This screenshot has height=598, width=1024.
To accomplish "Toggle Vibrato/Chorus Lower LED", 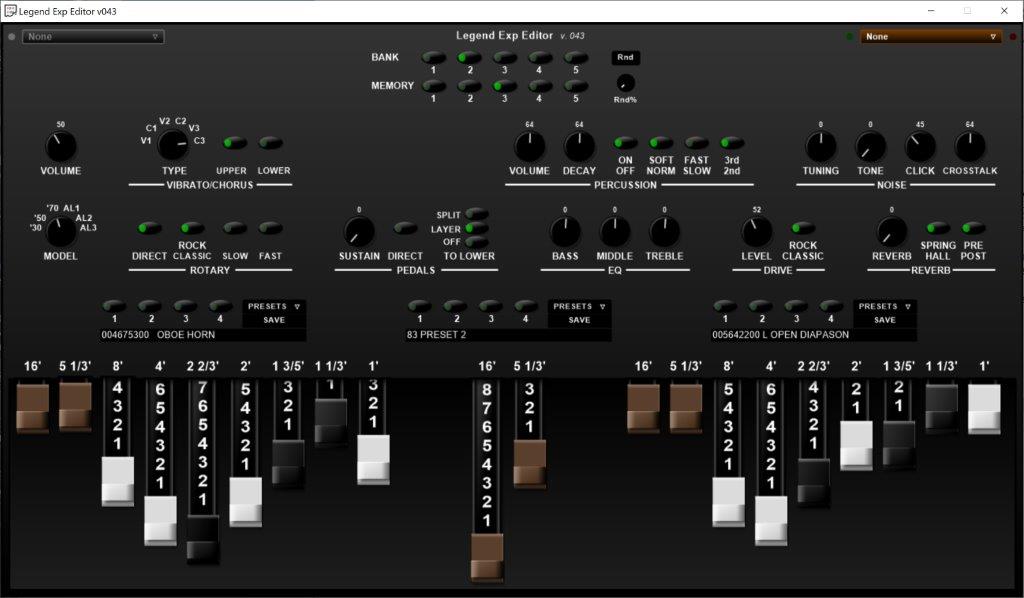I will point(270,142).
